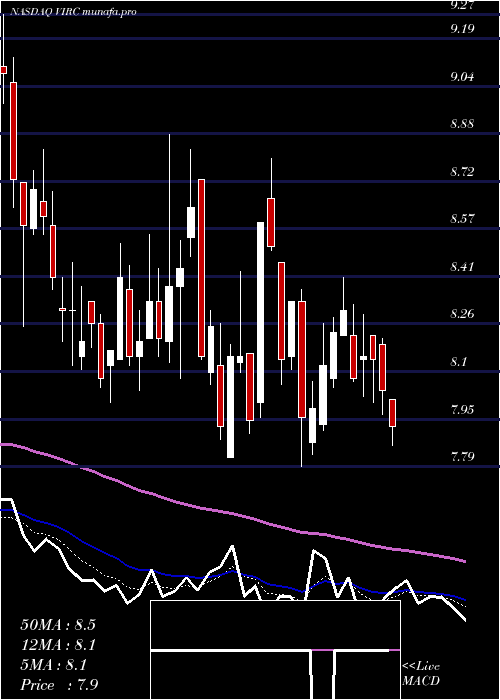Select the 9.19 price axis label
Screen dimensions: 500x700
click(462, 29)
